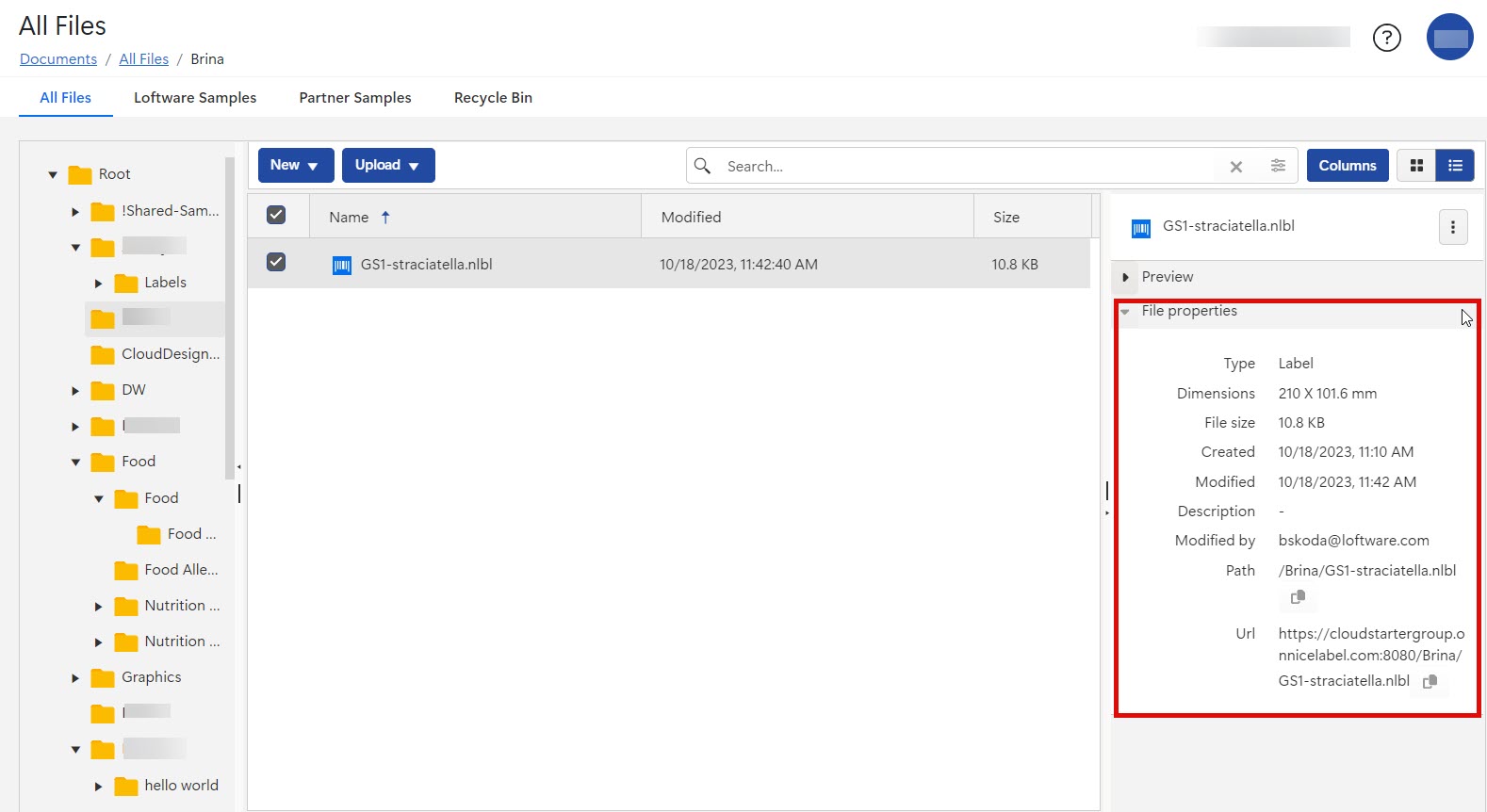Viewport: 1487px width, 812px height.
Task: Expand the Preview section
Action: [1126, 277]
